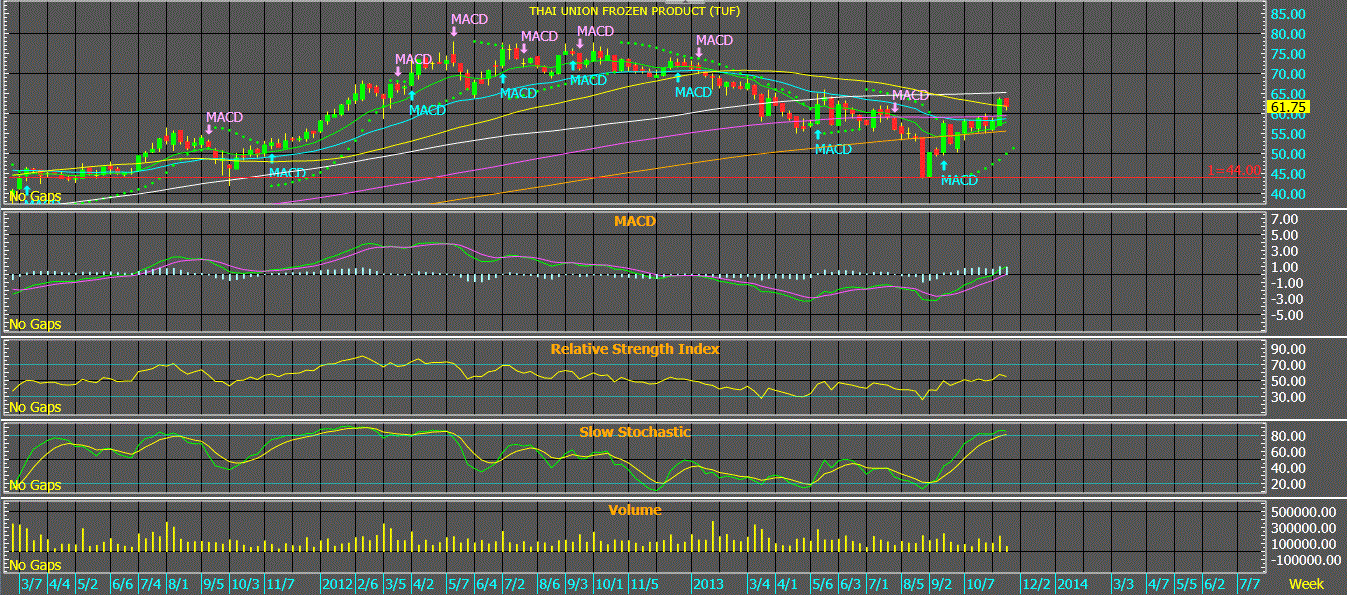Click No Gaps label in RSI panel
The width and height of the screenshot is (1347, 595).
coord(35,407)
